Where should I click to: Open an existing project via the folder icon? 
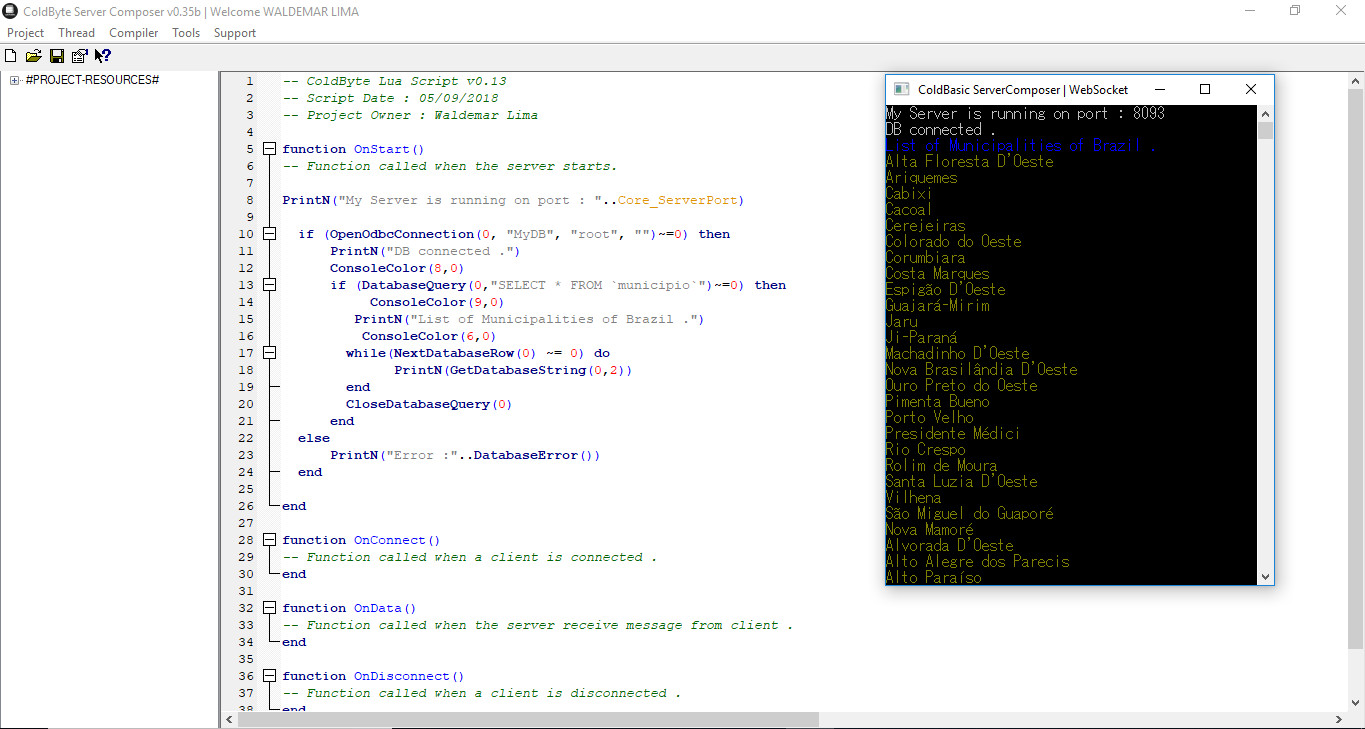pyautogui.click(x=33, y=55)
